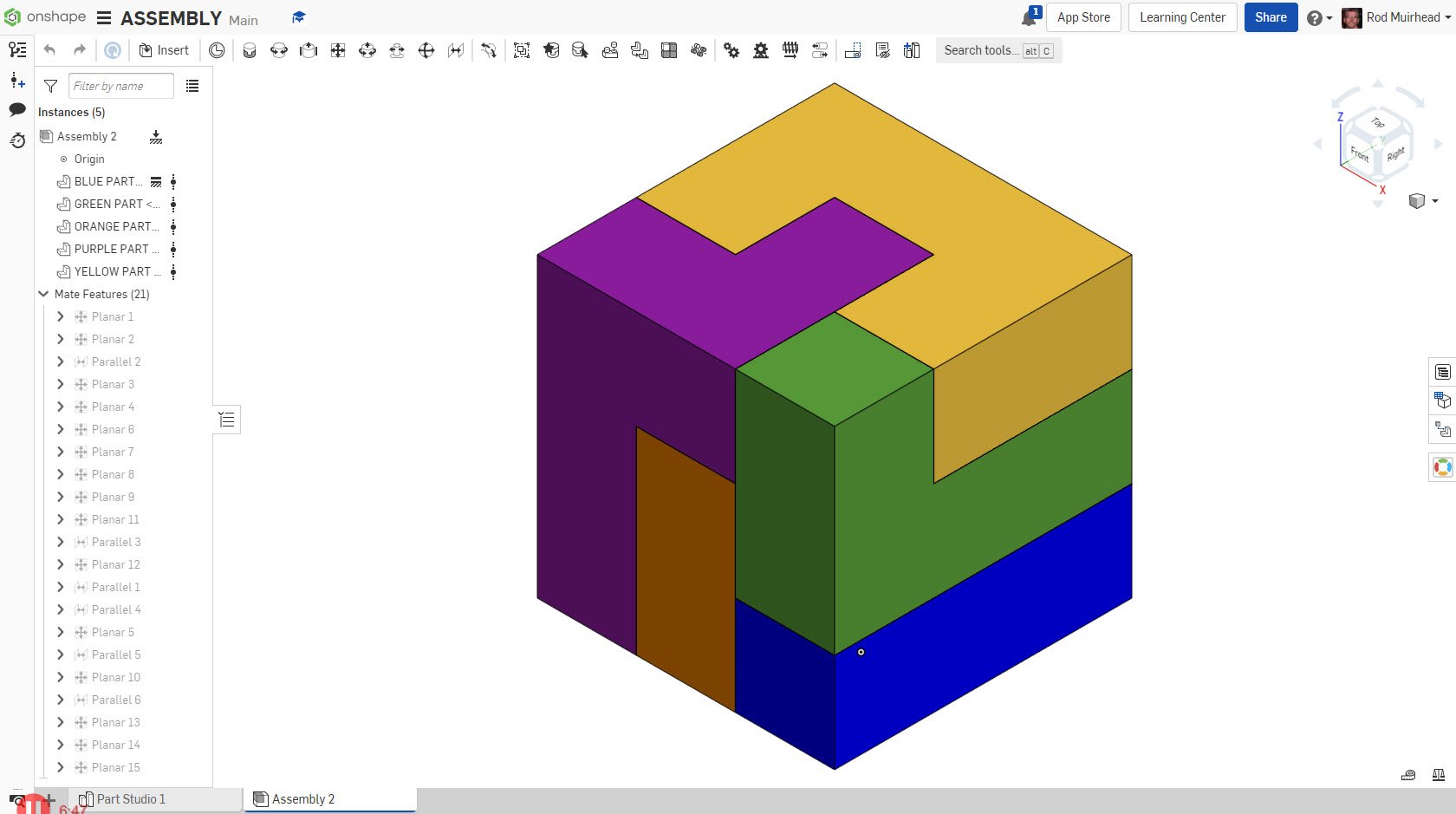Click the Search tools box
The width and height of the screenshot is (1456, 814).
pos(998,50)
